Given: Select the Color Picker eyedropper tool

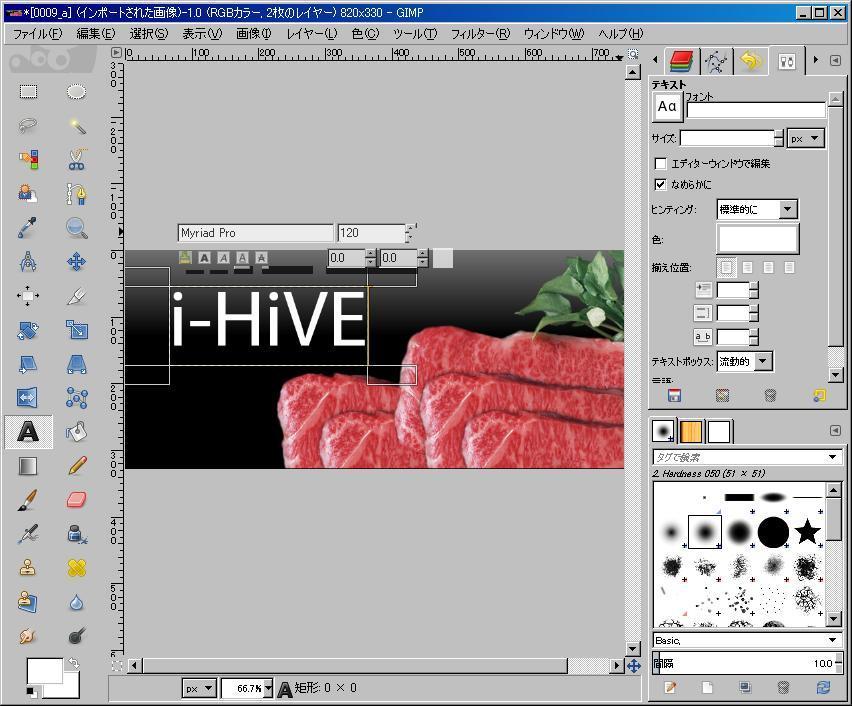Looking at the screenshot, I should (28, 228).
